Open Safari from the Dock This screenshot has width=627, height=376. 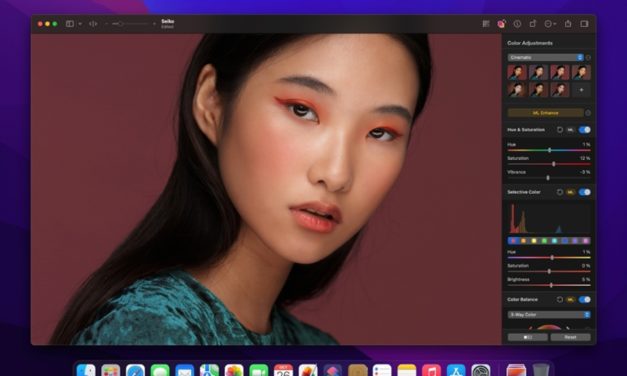point(135,371)
